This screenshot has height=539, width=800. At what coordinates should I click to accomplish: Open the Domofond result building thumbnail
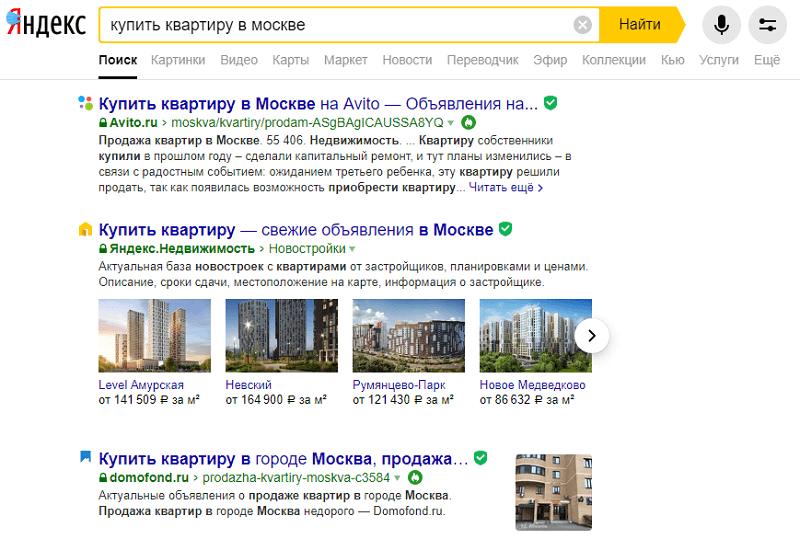point(554,492)
